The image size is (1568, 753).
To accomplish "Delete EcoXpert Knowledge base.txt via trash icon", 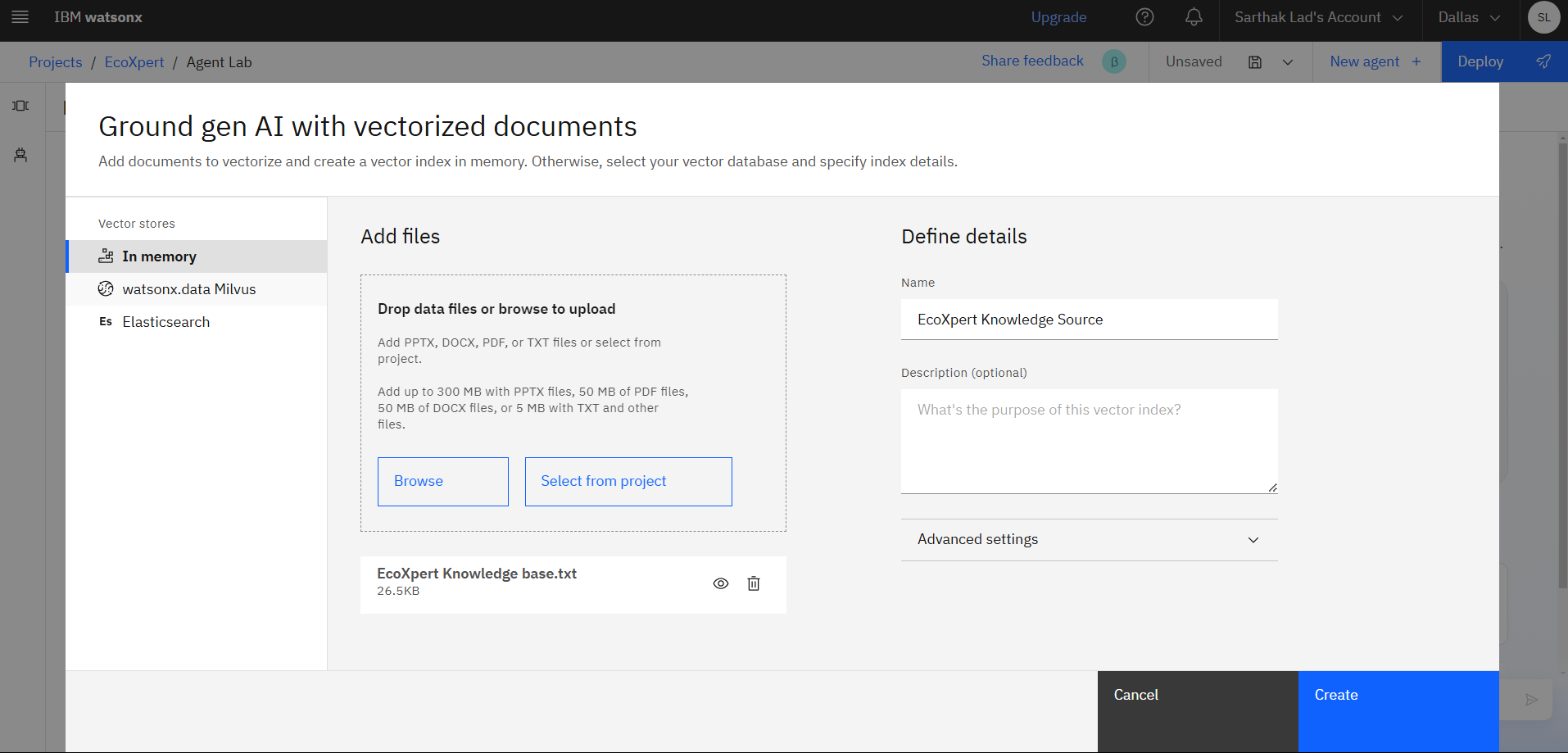I will click(x=754, y=583).
